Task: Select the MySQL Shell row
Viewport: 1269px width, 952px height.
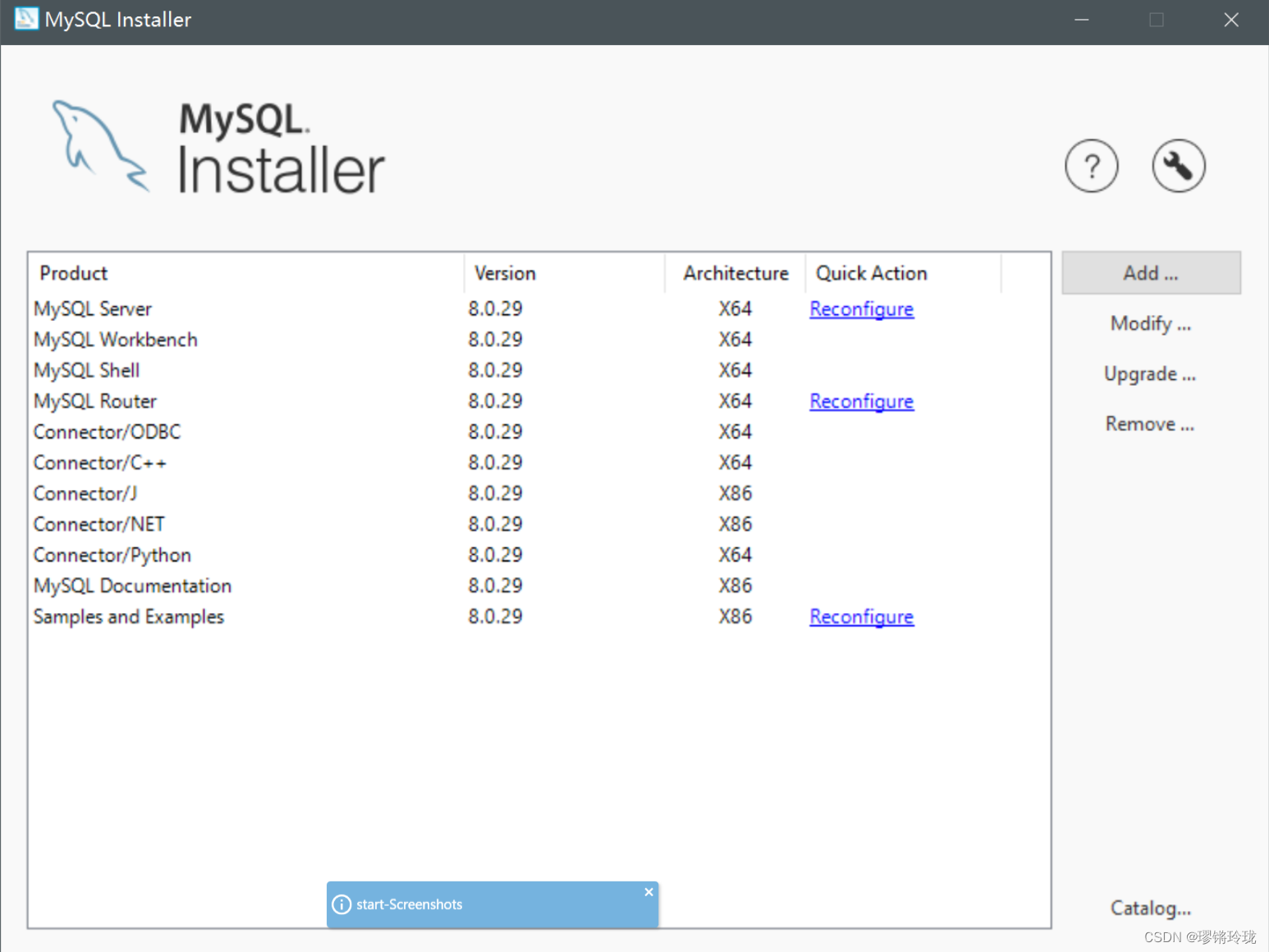Action: pos(539,371)
